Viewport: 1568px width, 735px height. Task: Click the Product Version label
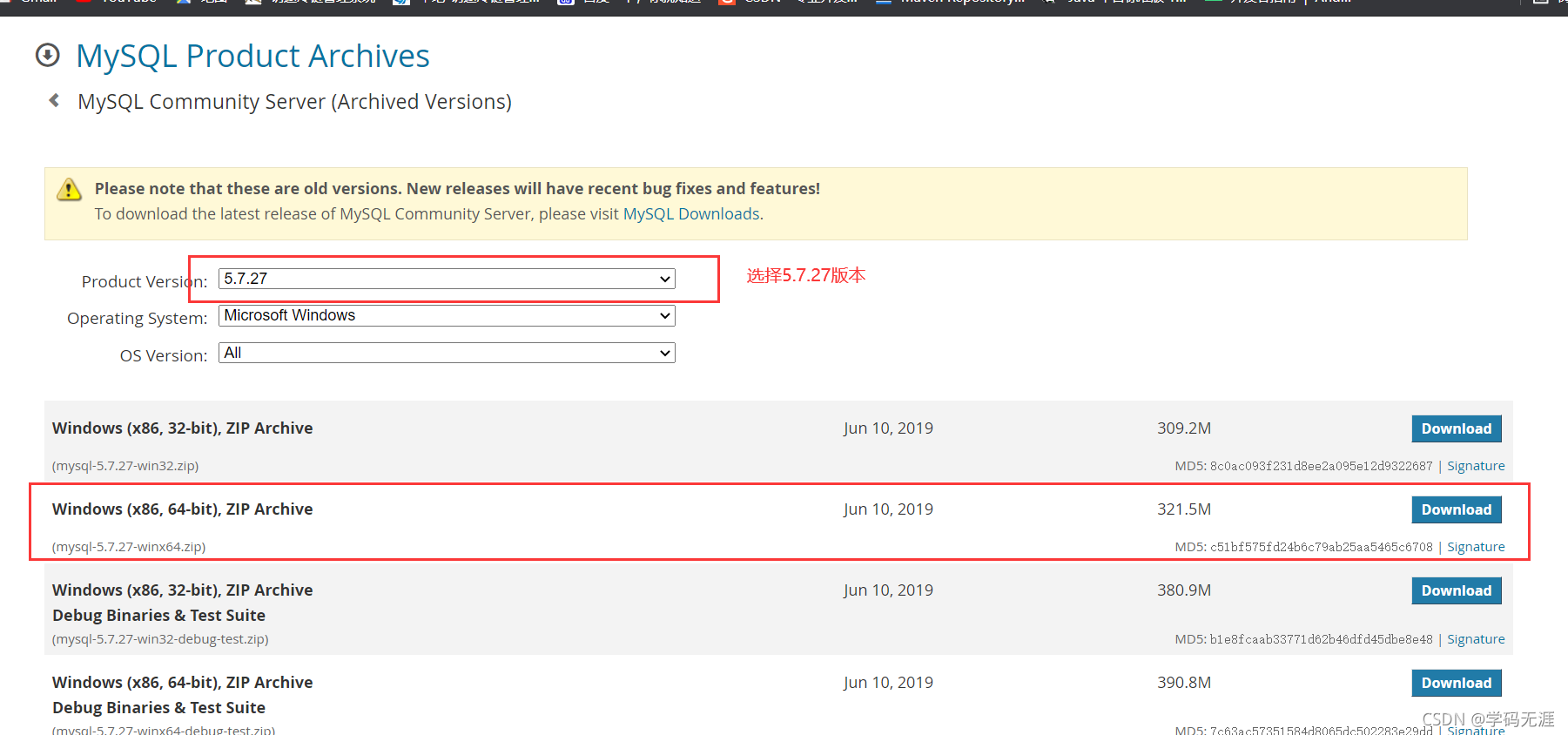145,281
